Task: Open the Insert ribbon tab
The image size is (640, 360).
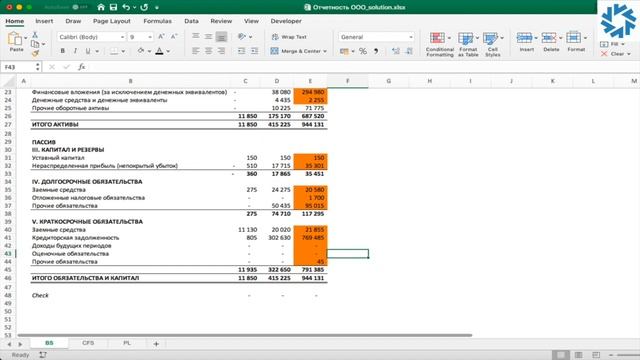Action: click(44, 21)
